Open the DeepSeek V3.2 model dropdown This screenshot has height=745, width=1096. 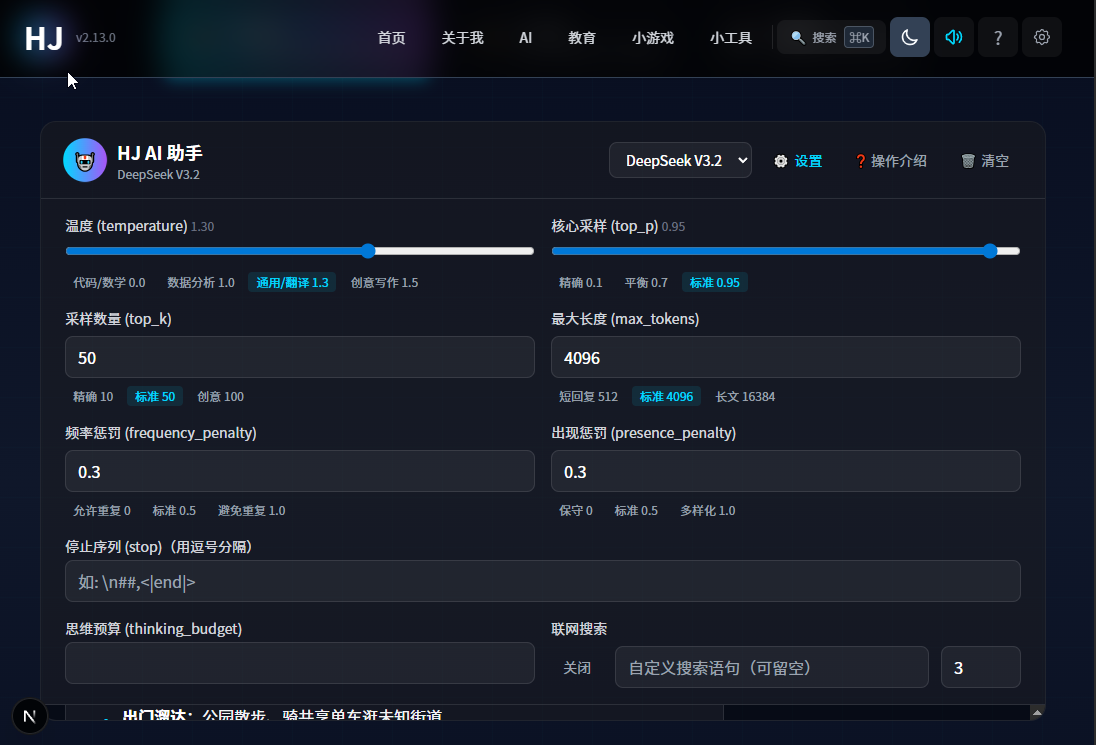(x=680, y=160)
